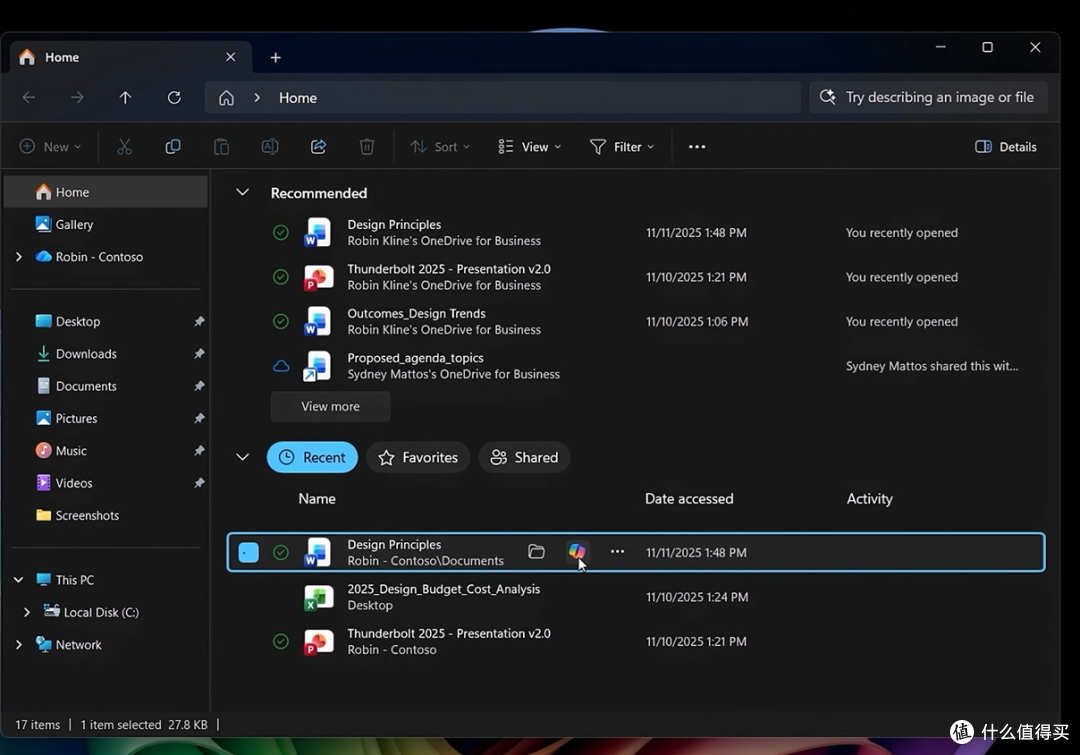
Task: Open the Sort dropdown
Action: click(x=440, y=147)
